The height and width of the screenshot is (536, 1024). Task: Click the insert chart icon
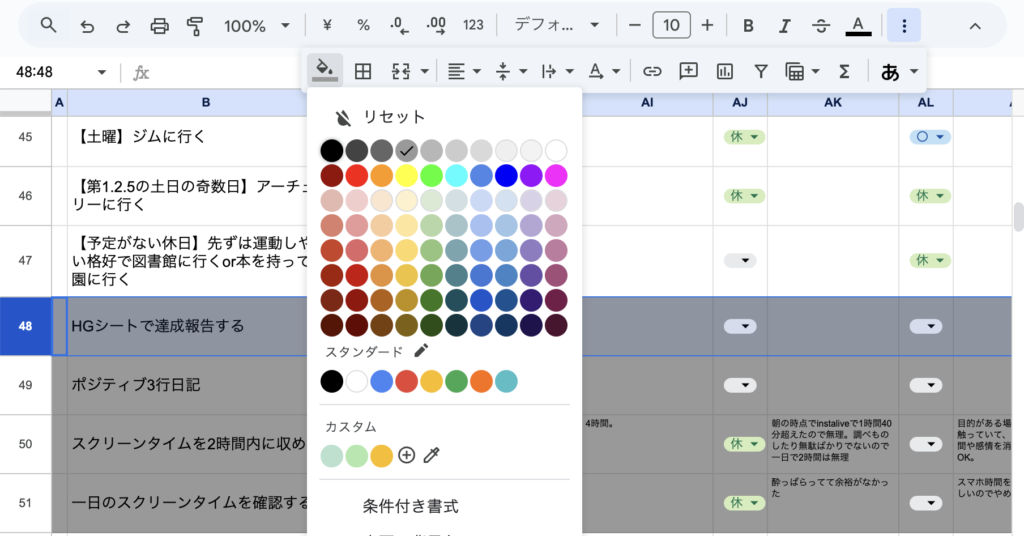pos(725,71)
